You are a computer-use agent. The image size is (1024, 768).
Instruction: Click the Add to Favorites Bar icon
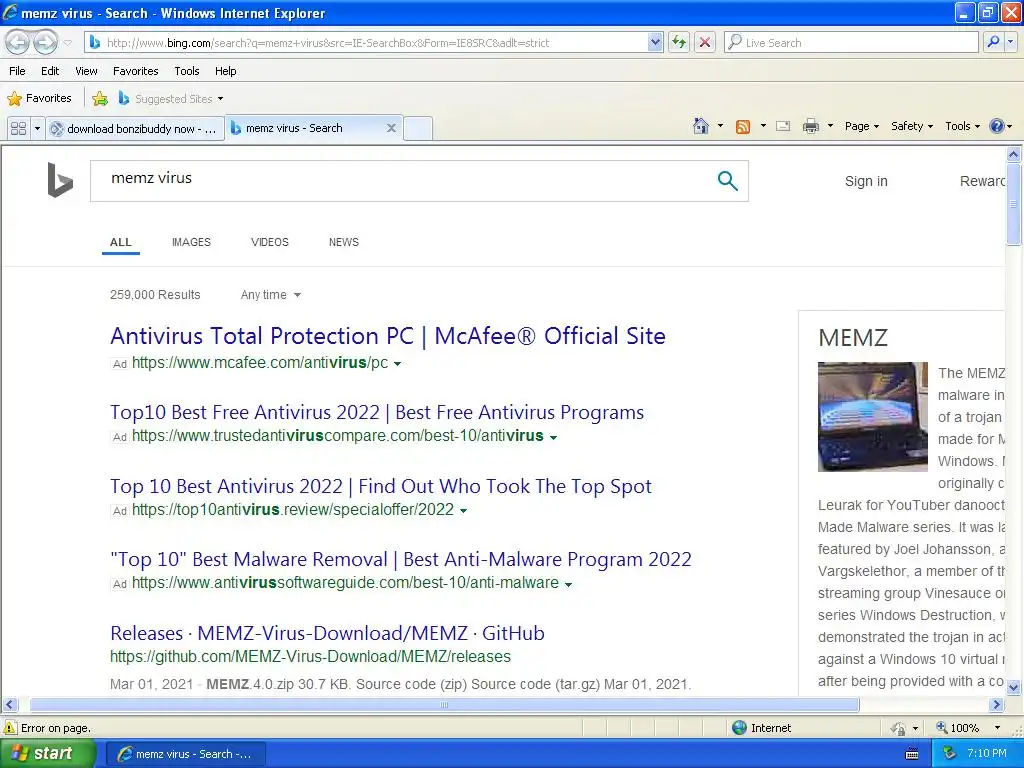pyautogui.click(x=100, y=99)
